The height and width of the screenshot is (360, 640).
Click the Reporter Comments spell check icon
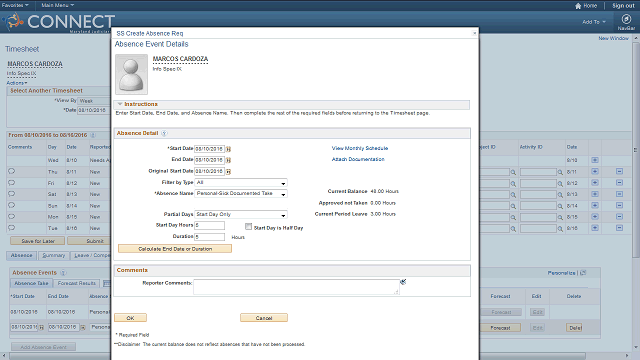pos(403,282)
